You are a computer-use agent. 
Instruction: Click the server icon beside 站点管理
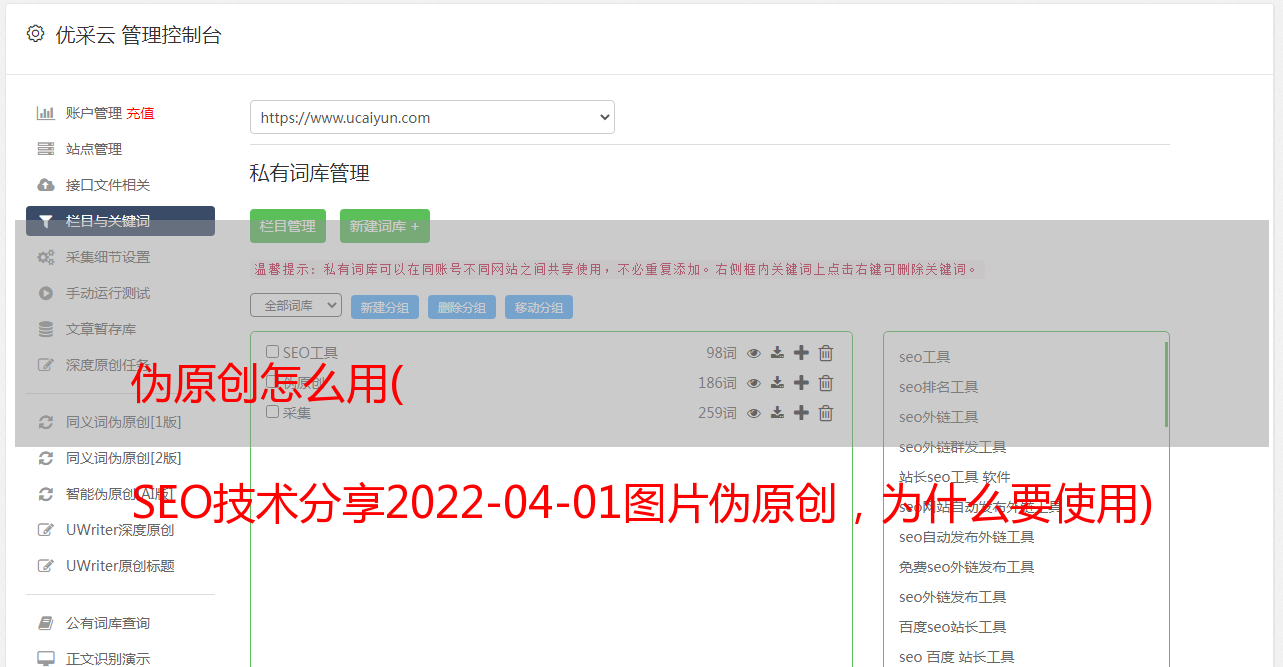click(x=45, y=149)
